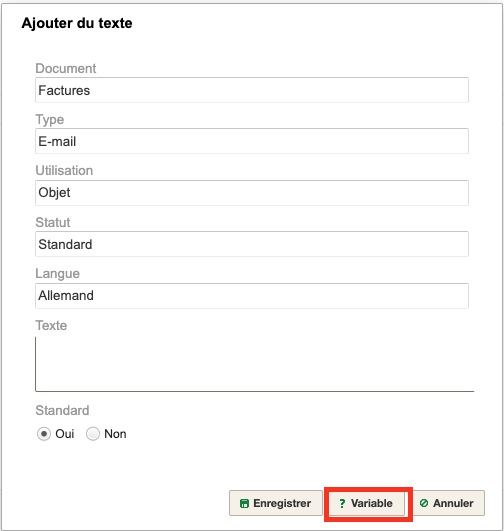Save with the Enregistrer button
Screen dimensions: 504x531
coord(276,503)
